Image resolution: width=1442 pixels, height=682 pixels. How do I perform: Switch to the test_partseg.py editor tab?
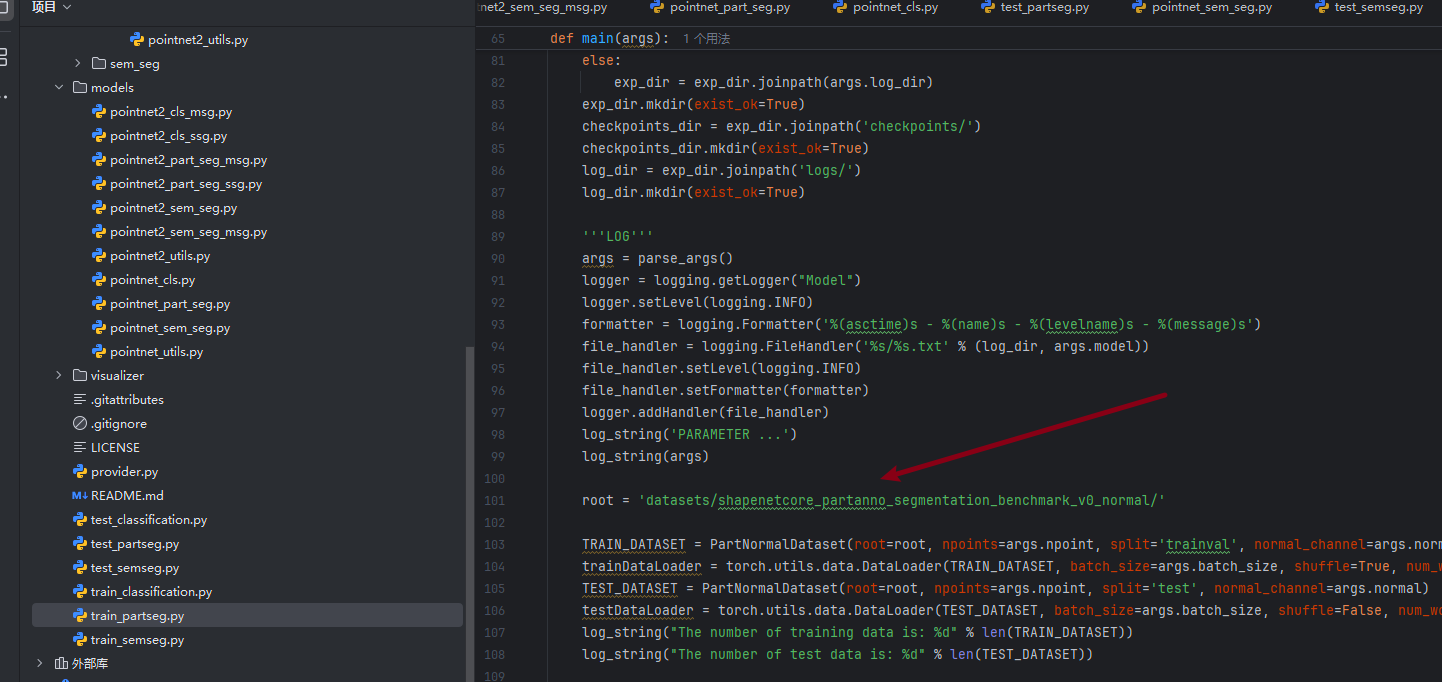[x=1035, y=7]
